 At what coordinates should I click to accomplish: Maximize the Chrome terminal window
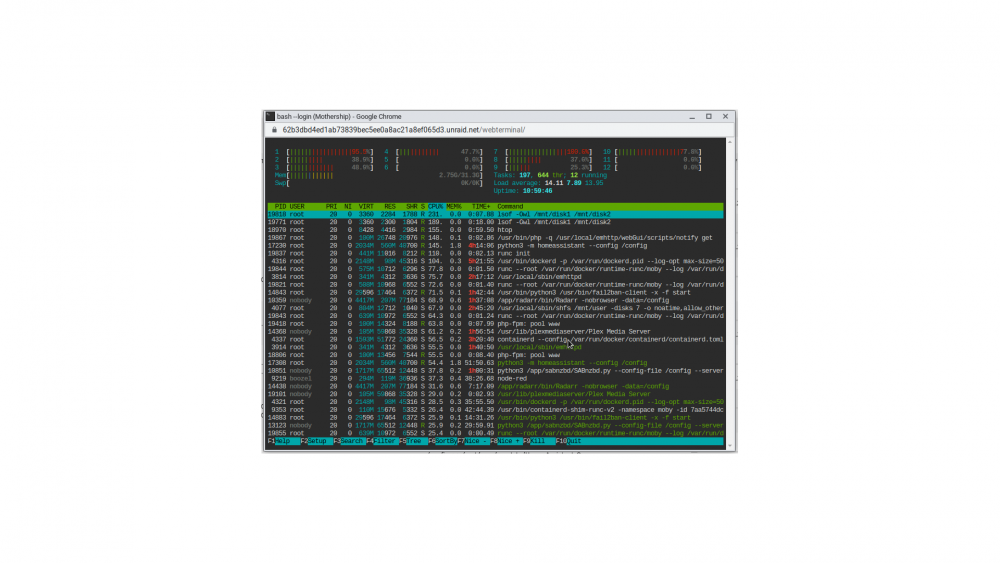pyautogui.click(x=709, y=117)
